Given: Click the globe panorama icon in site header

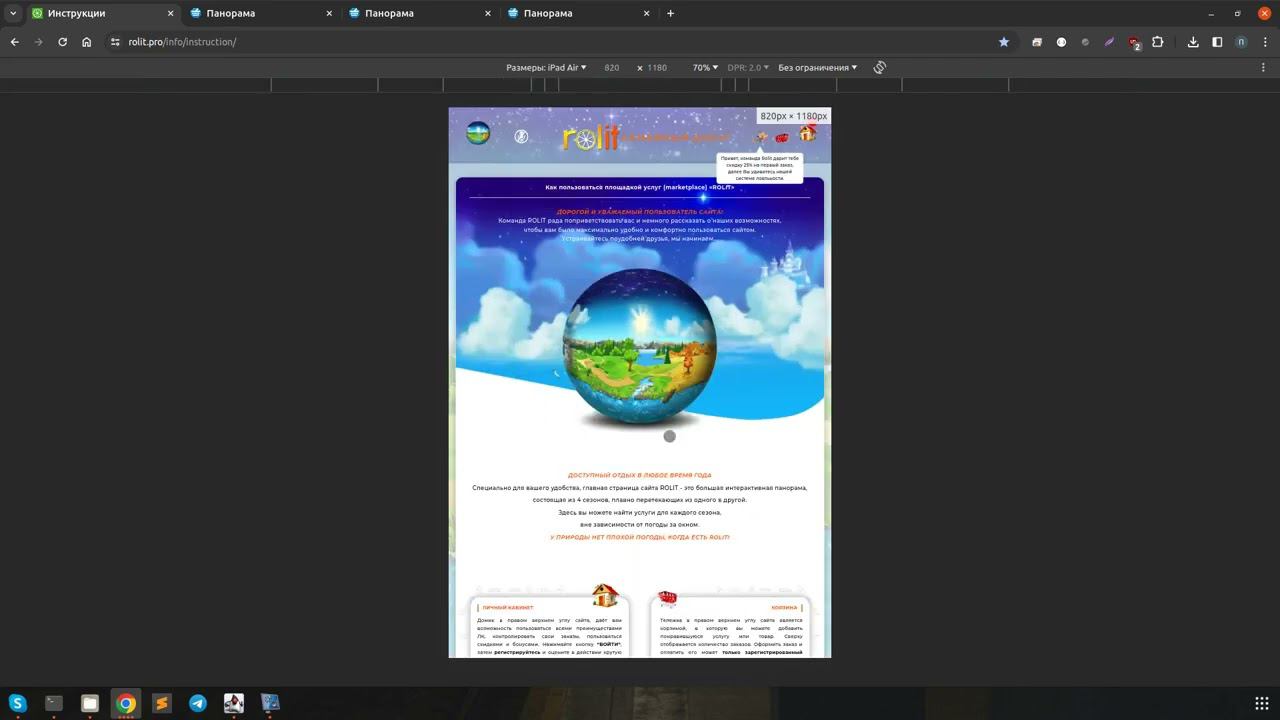Looking at the screenshot, I should (x=479, y=133).
